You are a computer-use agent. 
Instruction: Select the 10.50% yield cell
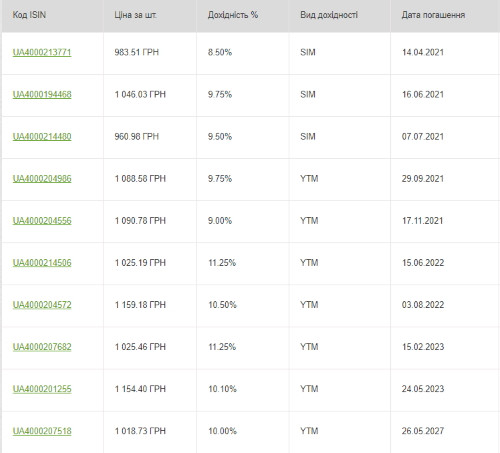(x=243, y=306)
